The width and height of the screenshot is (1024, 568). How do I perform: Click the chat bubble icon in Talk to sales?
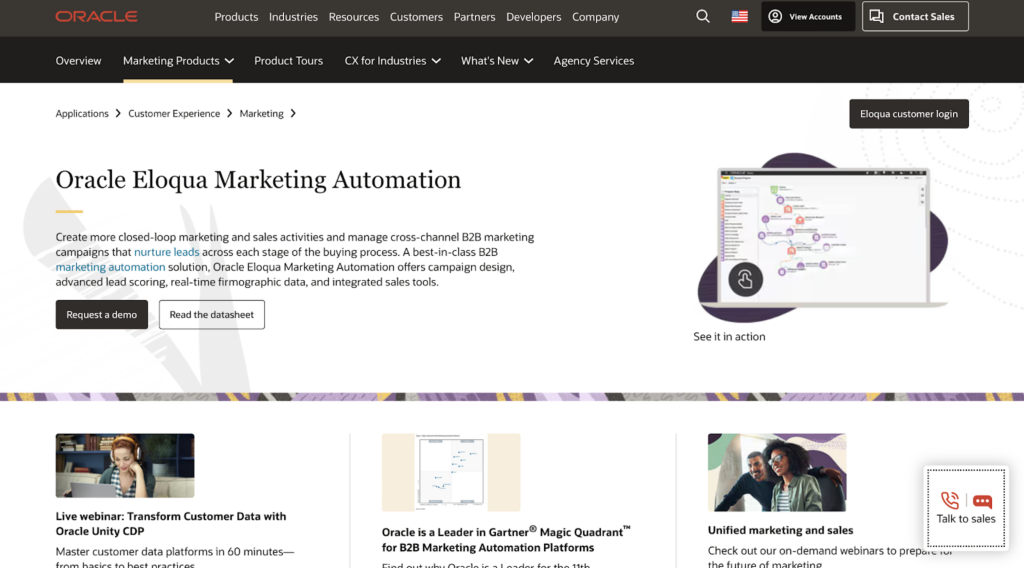click(x=982, y=501)
